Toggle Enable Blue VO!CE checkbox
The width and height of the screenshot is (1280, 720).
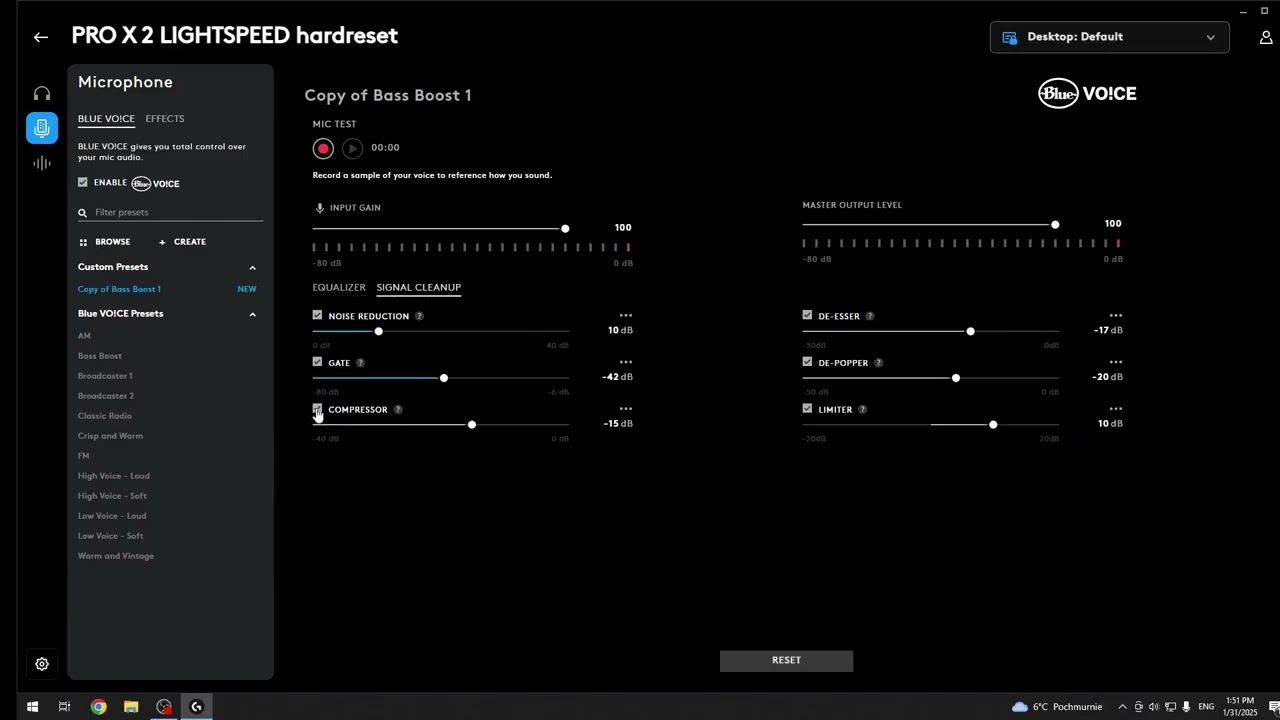click(x=83, y=183)
